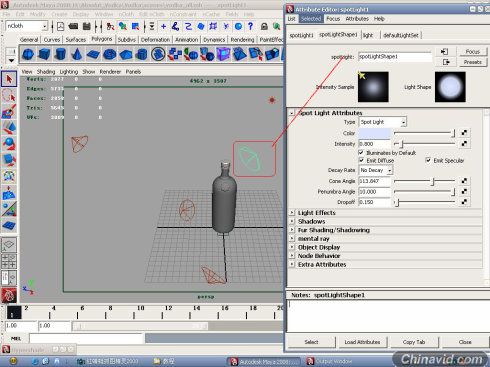Click the input connection arrow icon beside spotLight name
The height and width of the screenshot is (367, 490).
coord(444,52)
